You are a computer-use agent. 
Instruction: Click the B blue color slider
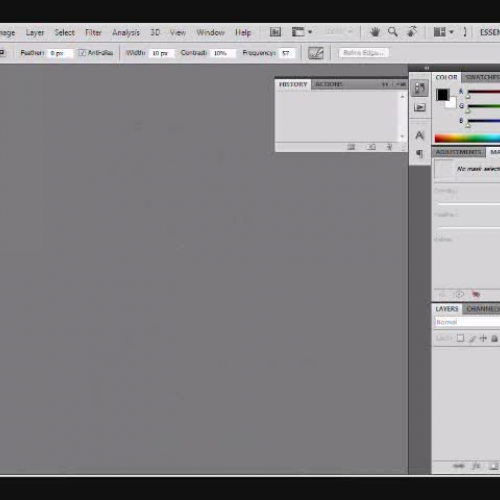point(484,121)
